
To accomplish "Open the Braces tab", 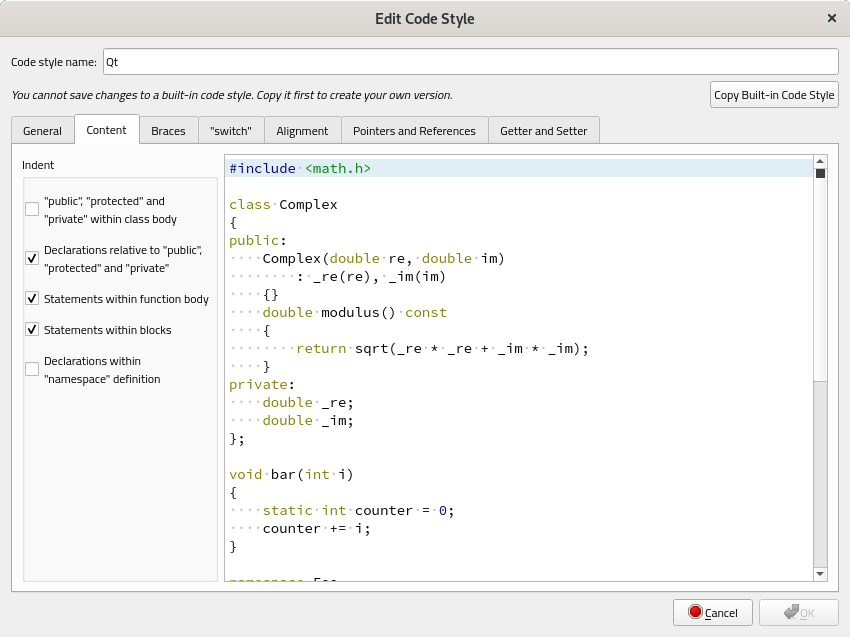I will tap(168, 131).
